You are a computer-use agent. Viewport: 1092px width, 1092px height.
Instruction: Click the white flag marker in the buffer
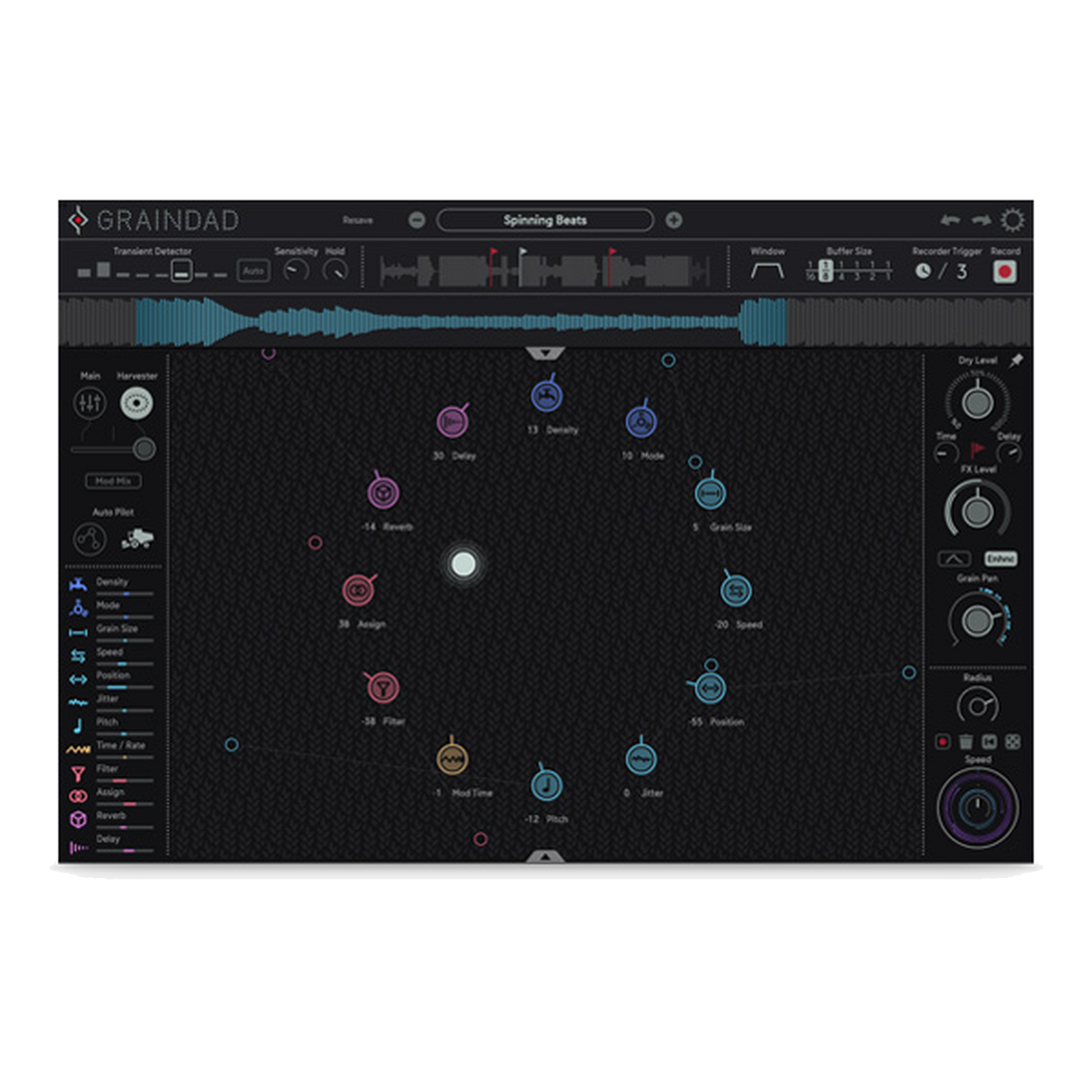pos(523,251)
